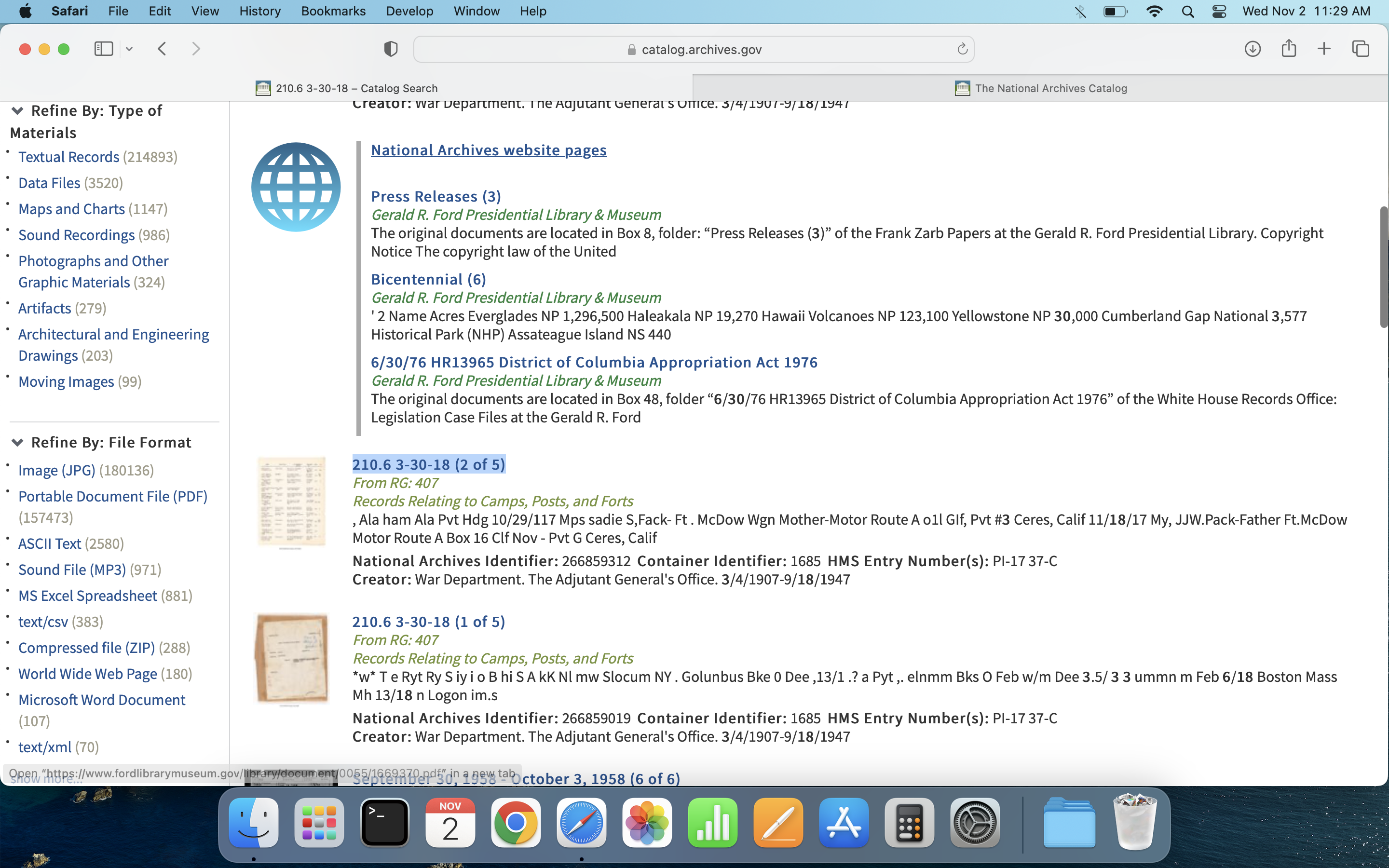The width and height of the screenshot is (1389, 868).
Task: Collapse Refine By: File Format section
Action: click(17, 443)
